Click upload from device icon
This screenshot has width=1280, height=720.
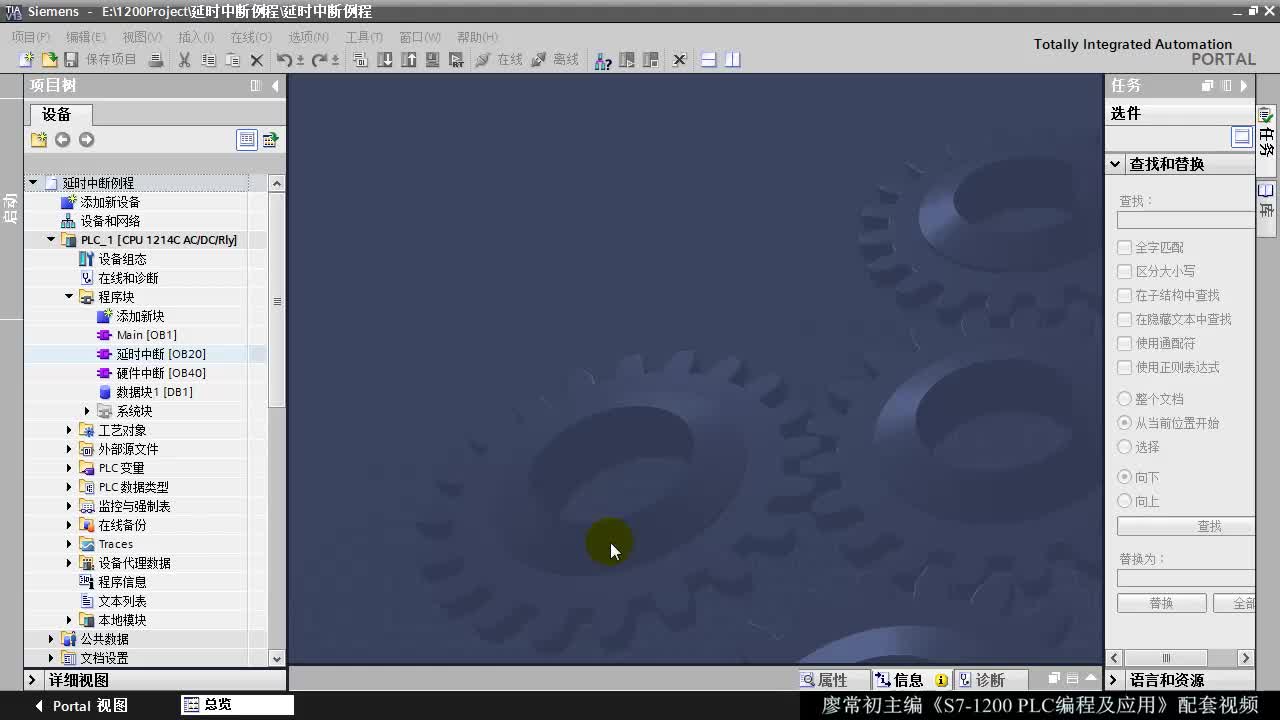[x=408, y=60]
